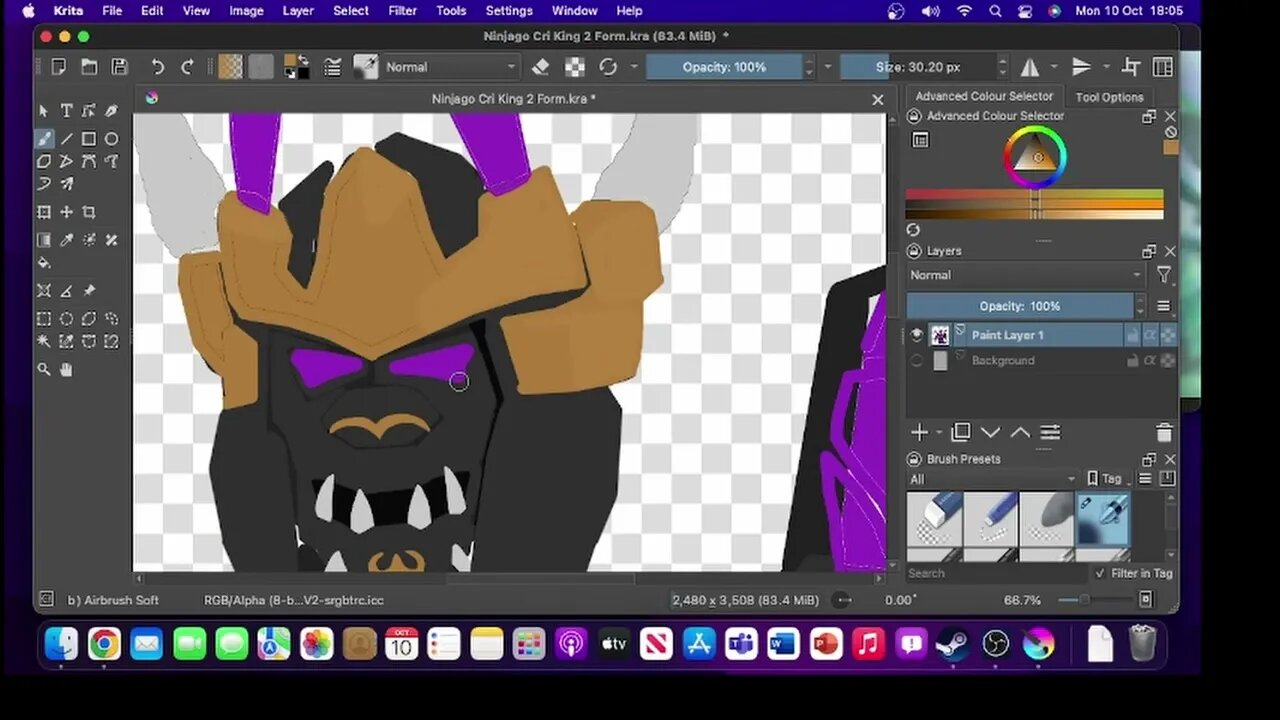
Task: Select the Rectangular Selection tool
Action: (x=44, y=319)
